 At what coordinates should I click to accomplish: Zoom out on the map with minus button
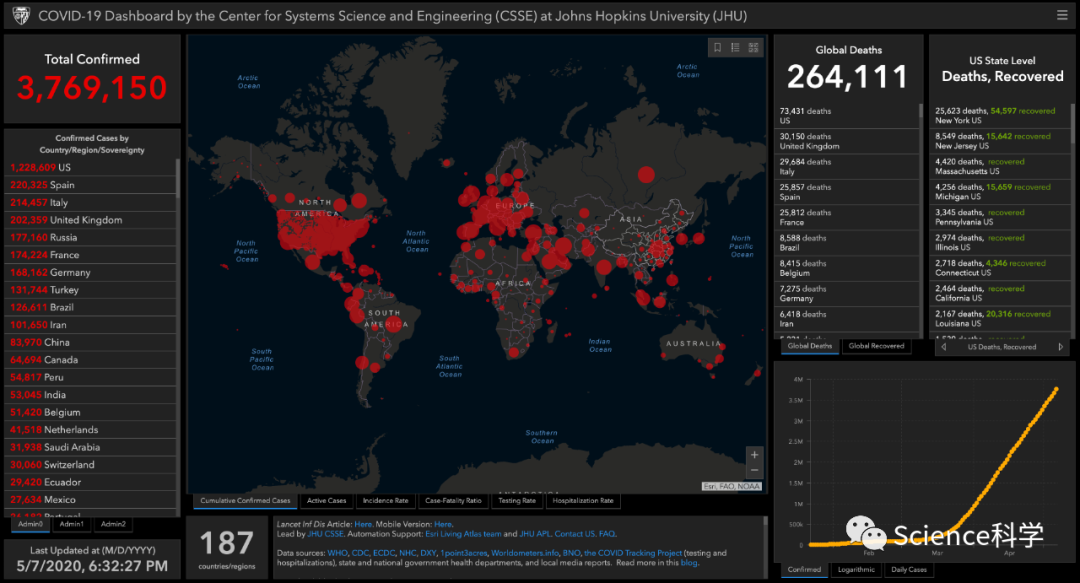[x=754, y=471]
